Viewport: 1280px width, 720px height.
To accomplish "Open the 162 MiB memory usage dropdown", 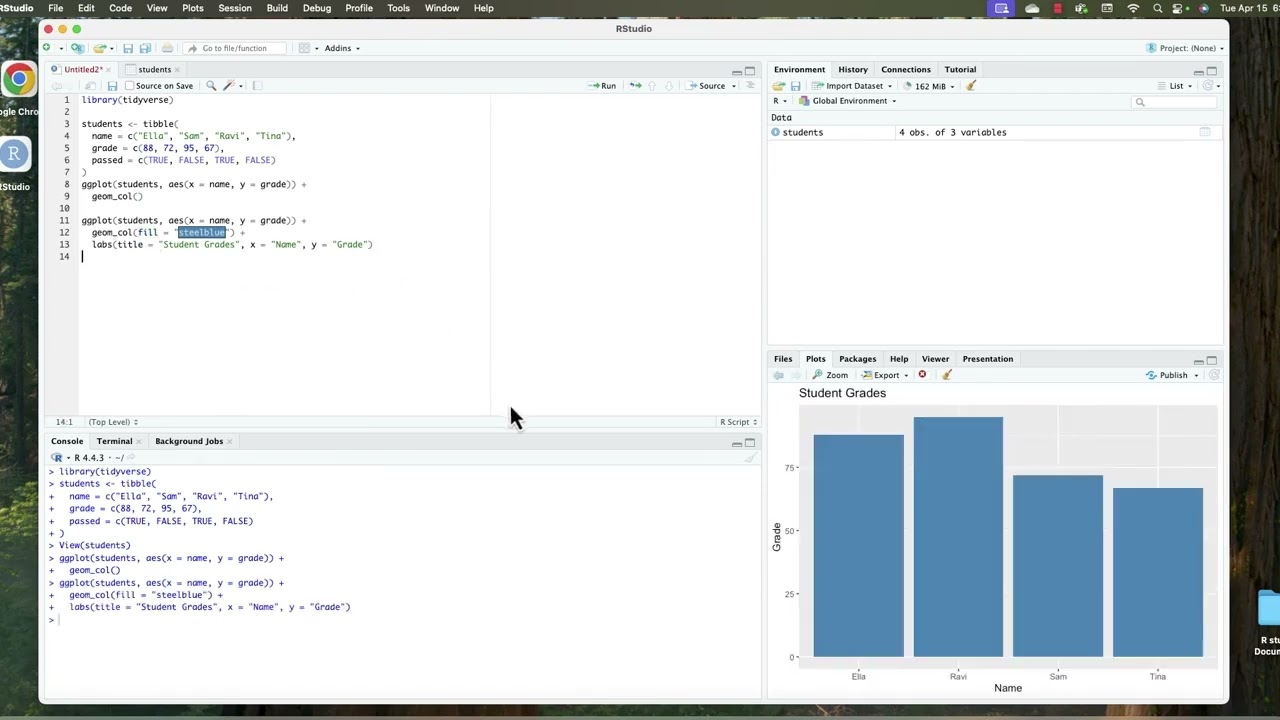I will point(929,86).
